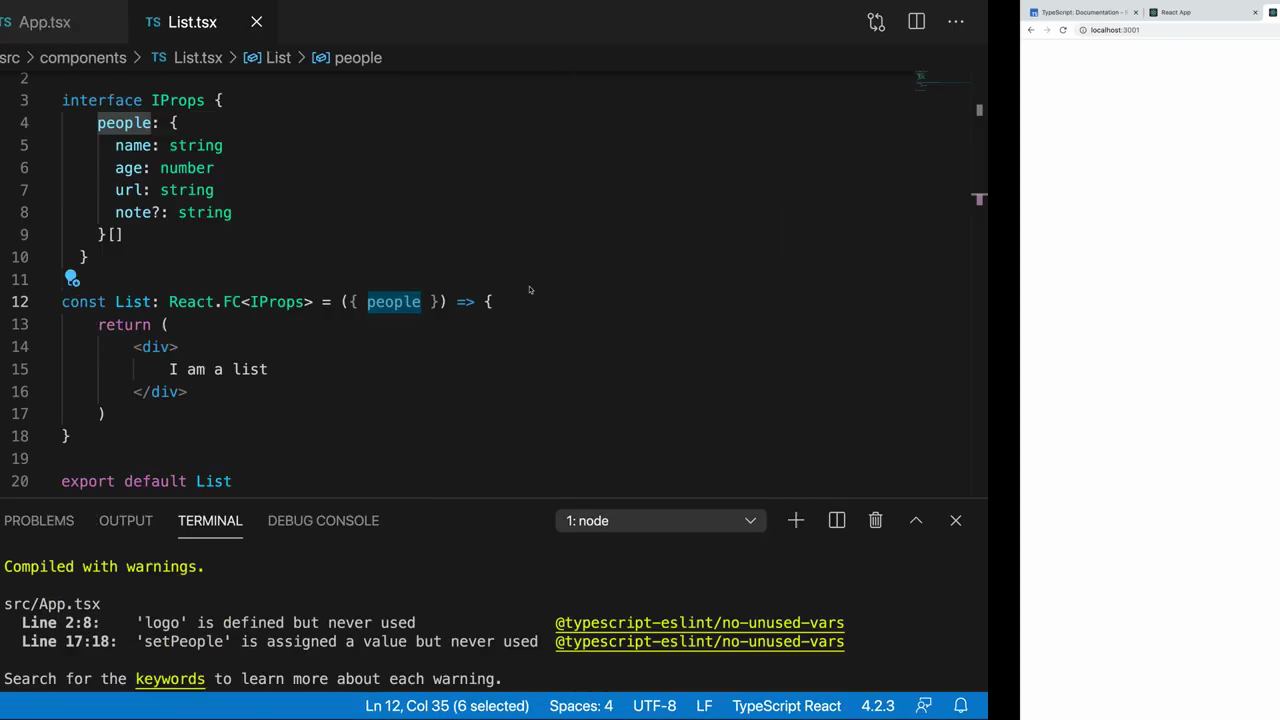
Task: Create a new terminal with plus icon
Action: 796,520
